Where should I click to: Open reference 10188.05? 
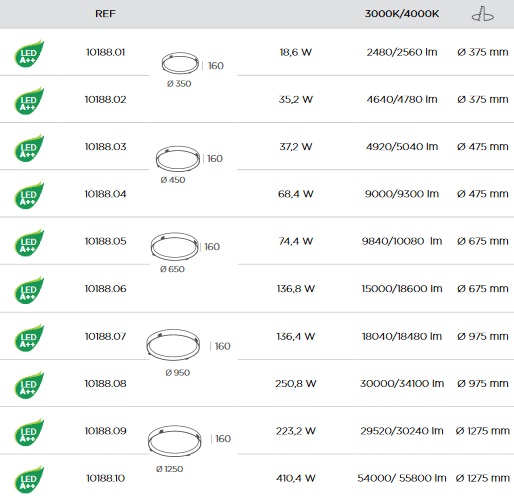pos(105,241)
